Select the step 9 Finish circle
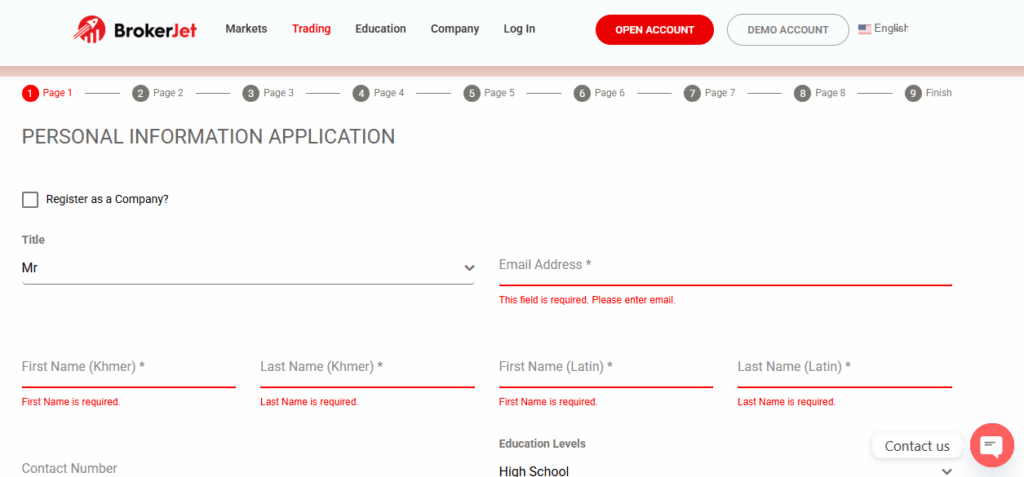Viewport: 1024px width, 477px height. tap(913, 93)
